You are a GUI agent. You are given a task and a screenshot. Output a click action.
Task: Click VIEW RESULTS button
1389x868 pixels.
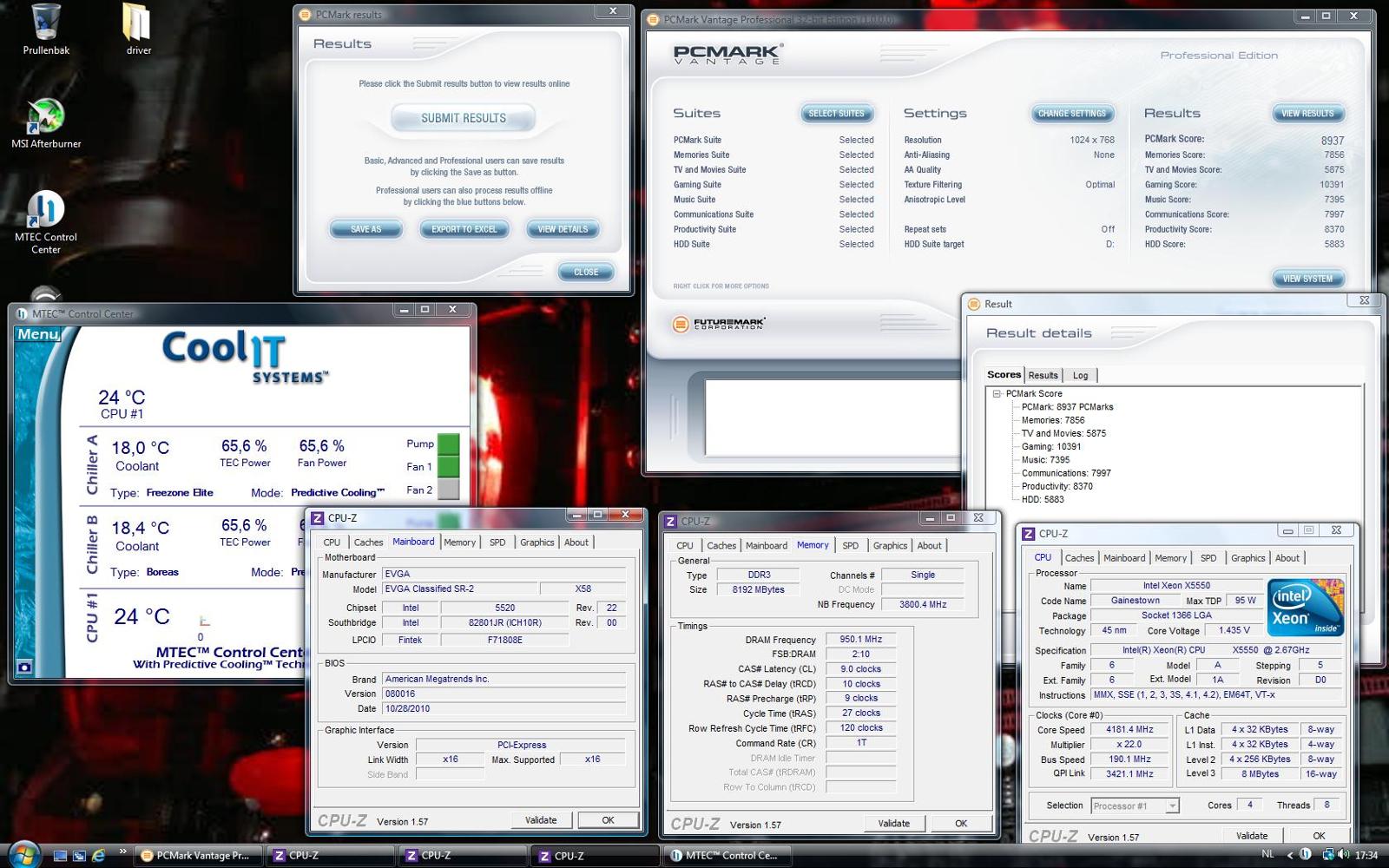(1307, 114)
